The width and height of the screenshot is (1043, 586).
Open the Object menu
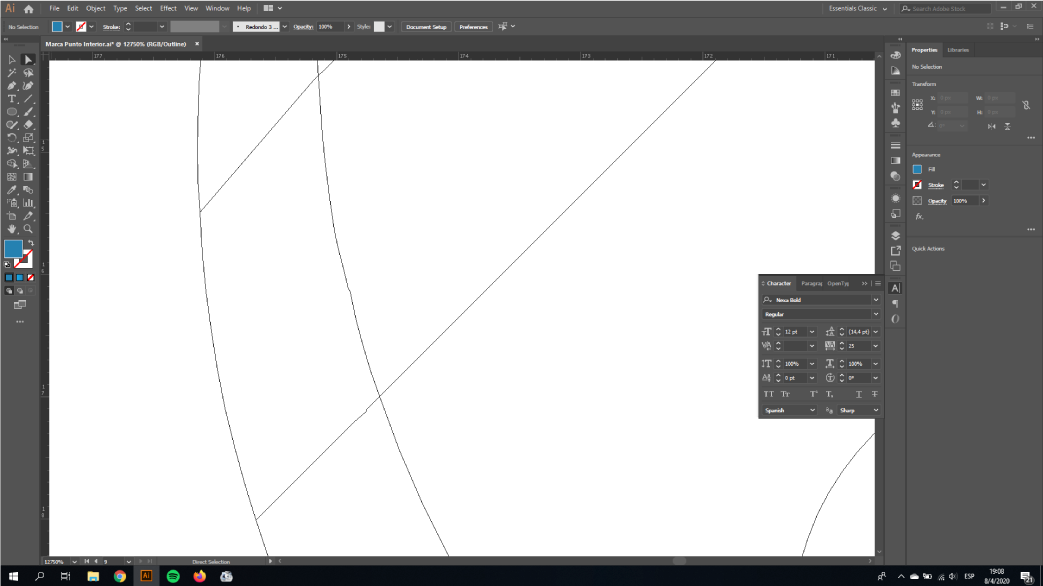click(95, 8)
